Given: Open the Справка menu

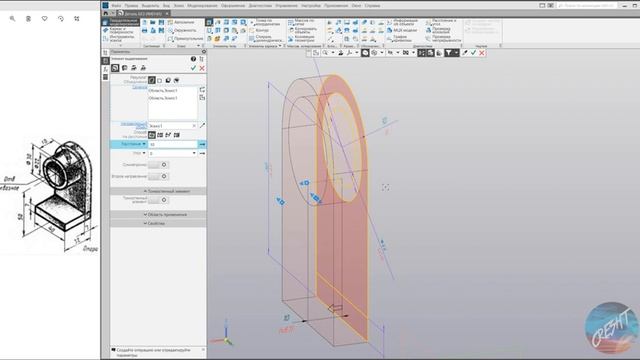Looking at the screenshot, I should point(372,6).
